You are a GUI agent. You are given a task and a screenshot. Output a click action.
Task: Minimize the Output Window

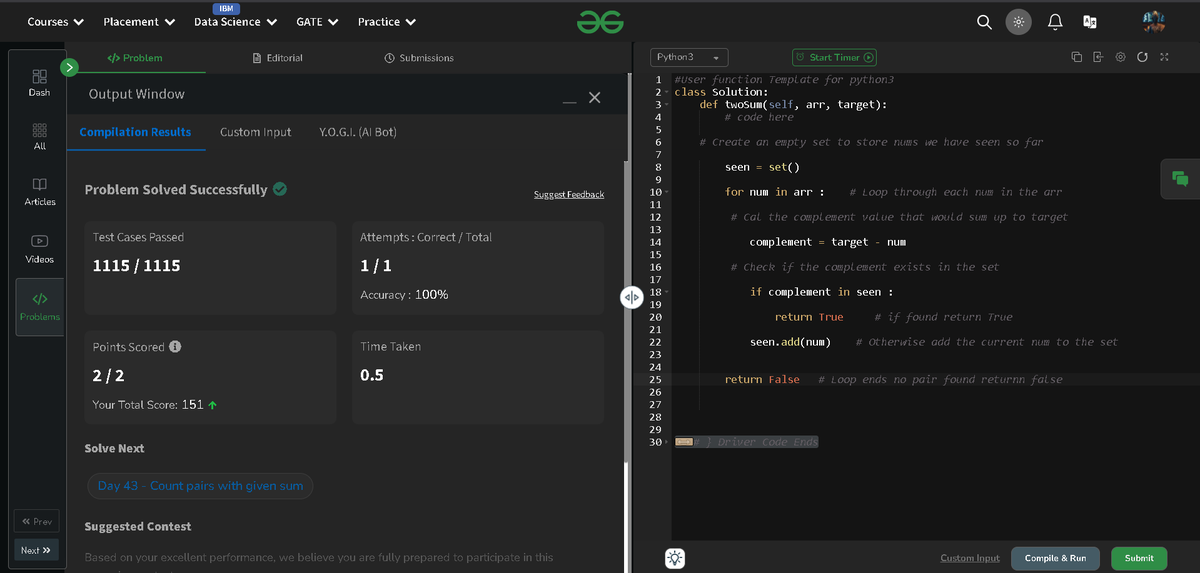569,100
